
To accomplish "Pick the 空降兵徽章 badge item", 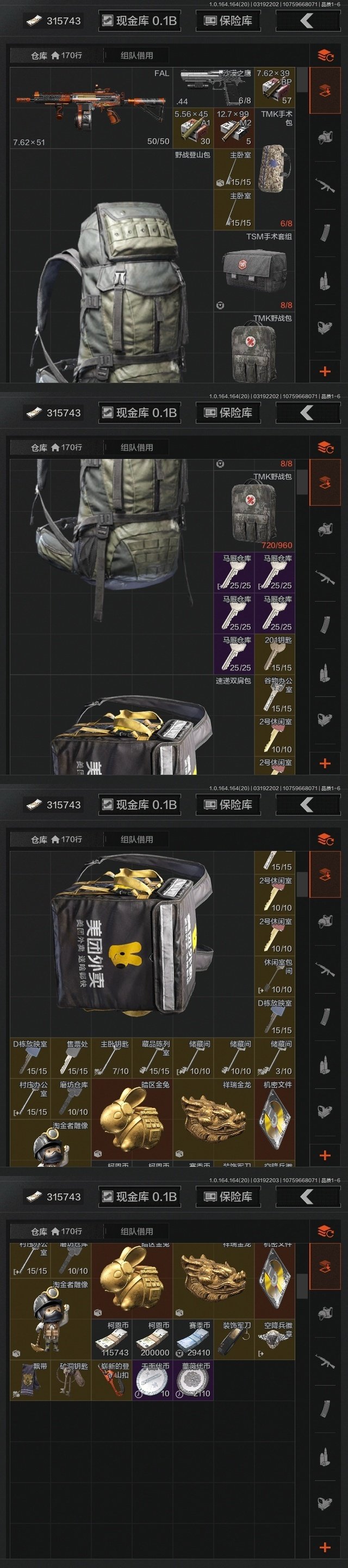I will pyautogui.click(x=275, y=1339).
